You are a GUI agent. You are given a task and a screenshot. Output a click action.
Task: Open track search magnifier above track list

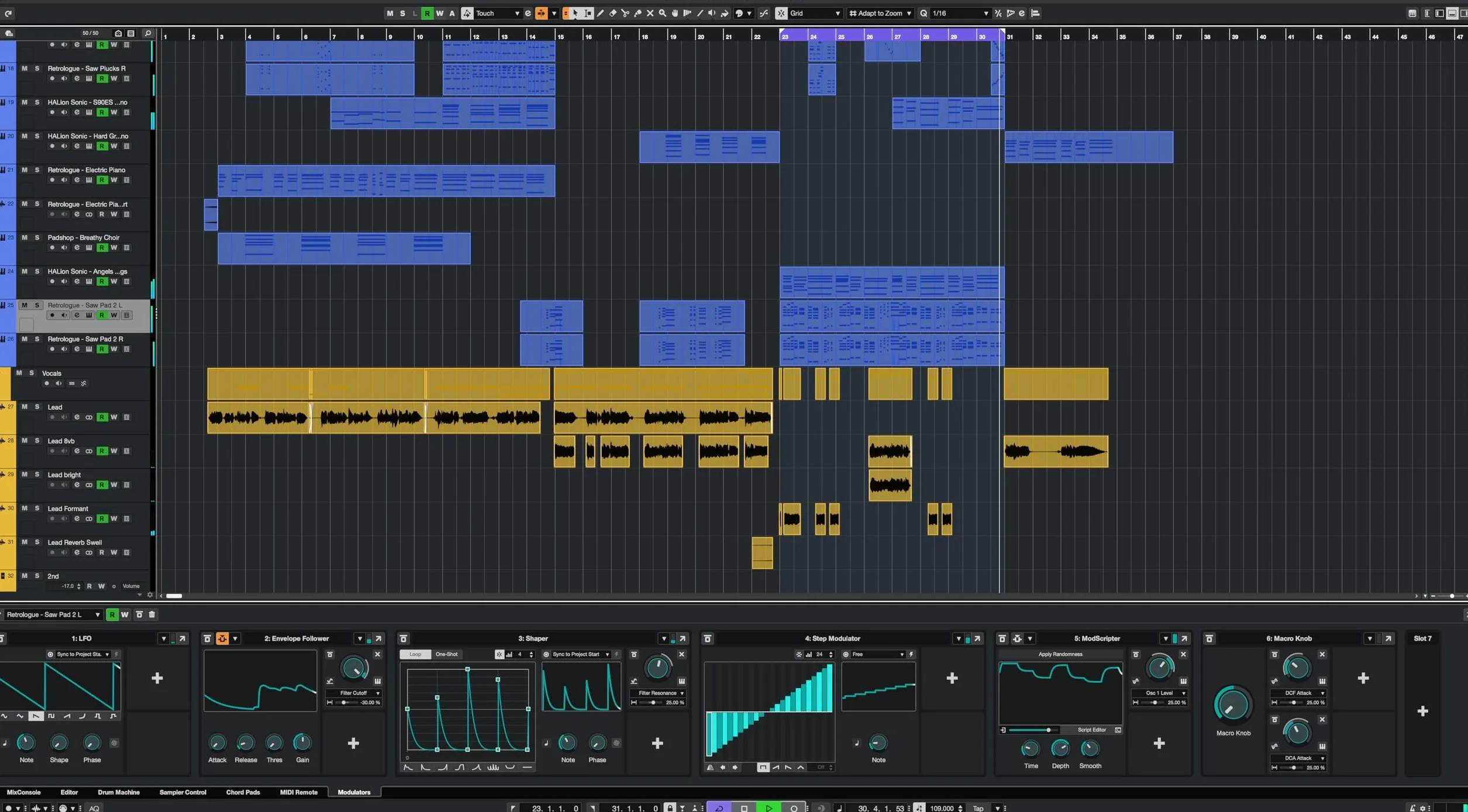pyautogui.click(x=147, y=33)
